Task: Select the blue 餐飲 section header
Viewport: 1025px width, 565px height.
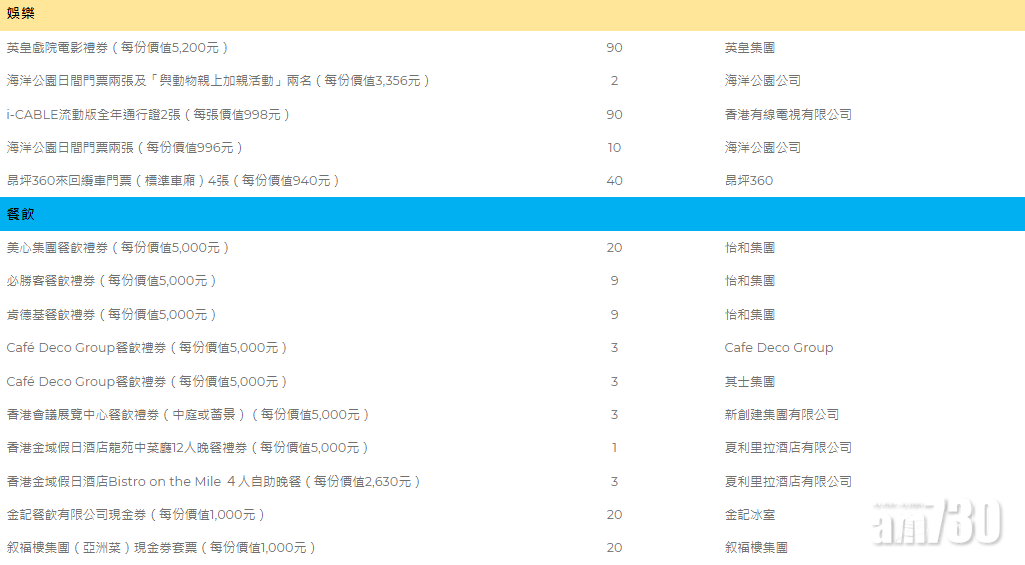Action: point(21,214)
